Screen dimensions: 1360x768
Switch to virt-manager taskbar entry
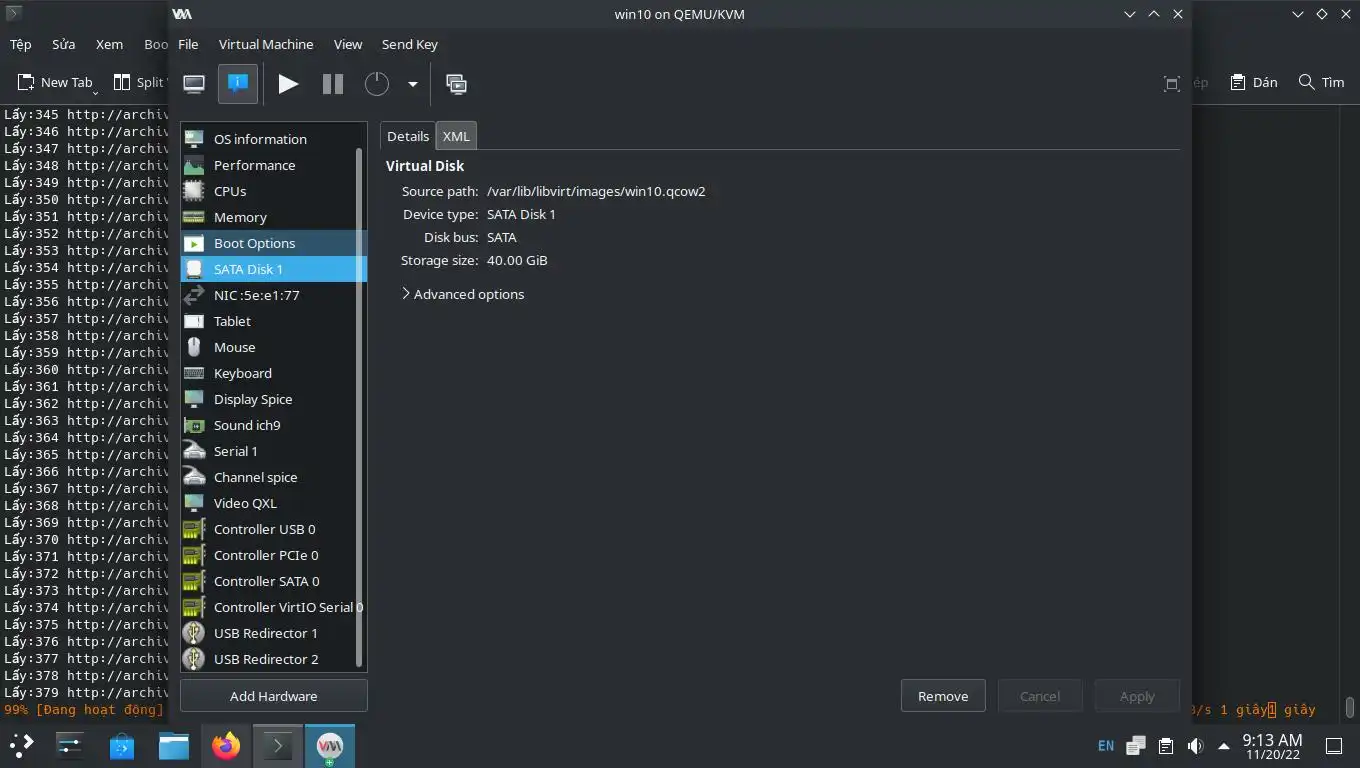[330, 745]
